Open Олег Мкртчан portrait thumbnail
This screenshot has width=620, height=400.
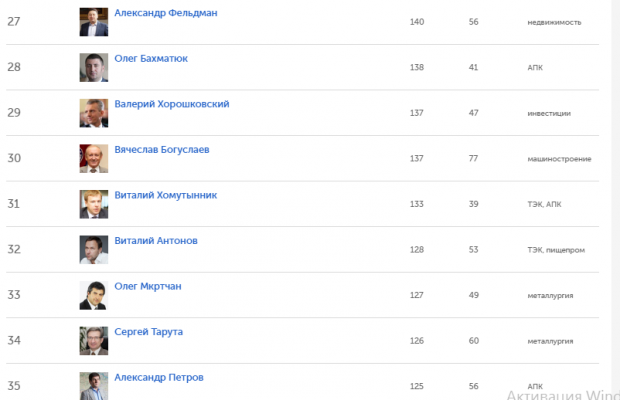click(x=94, y=295)
